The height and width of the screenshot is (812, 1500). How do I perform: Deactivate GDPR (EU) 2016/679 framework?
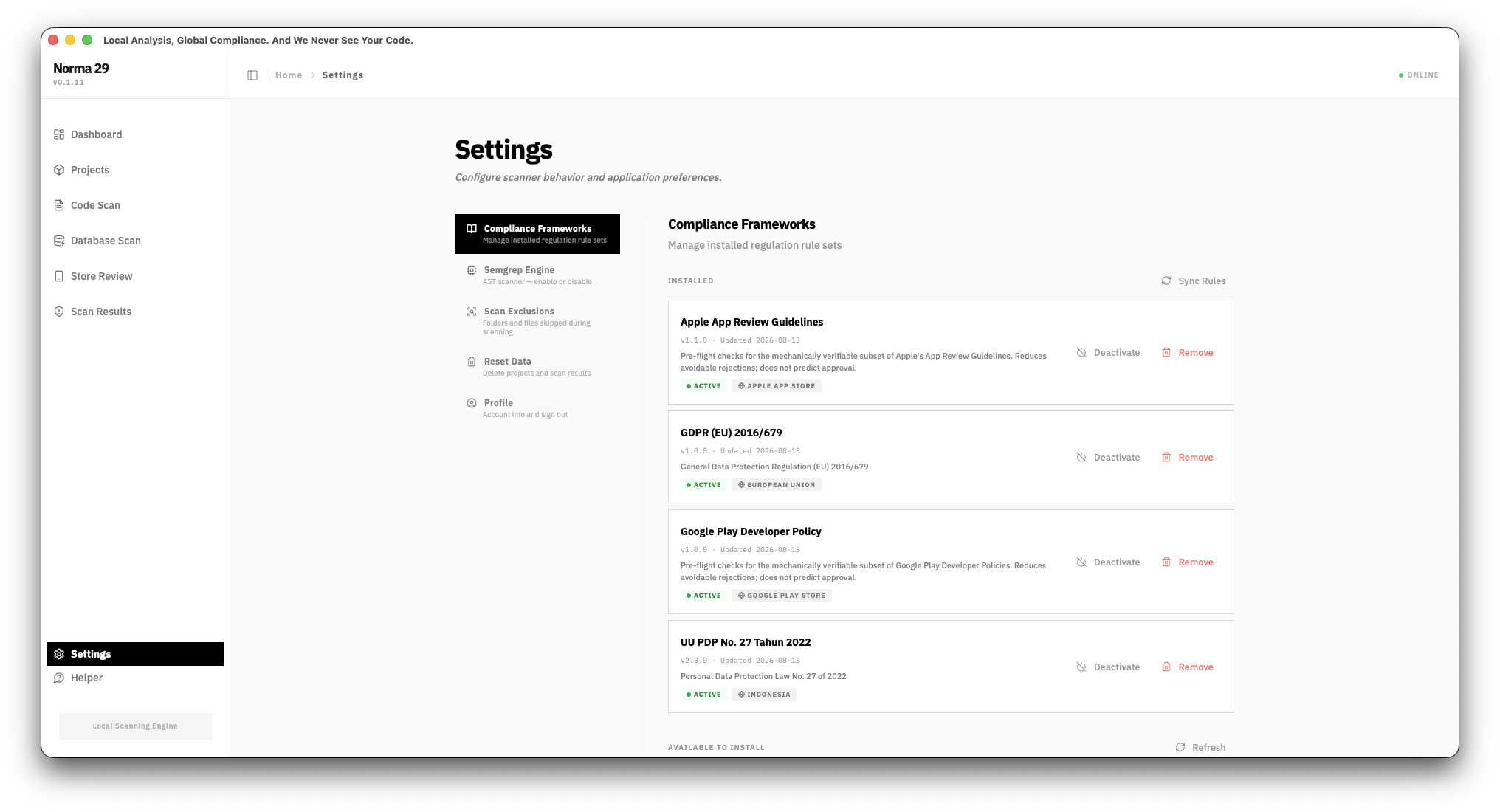[1108, 458]
